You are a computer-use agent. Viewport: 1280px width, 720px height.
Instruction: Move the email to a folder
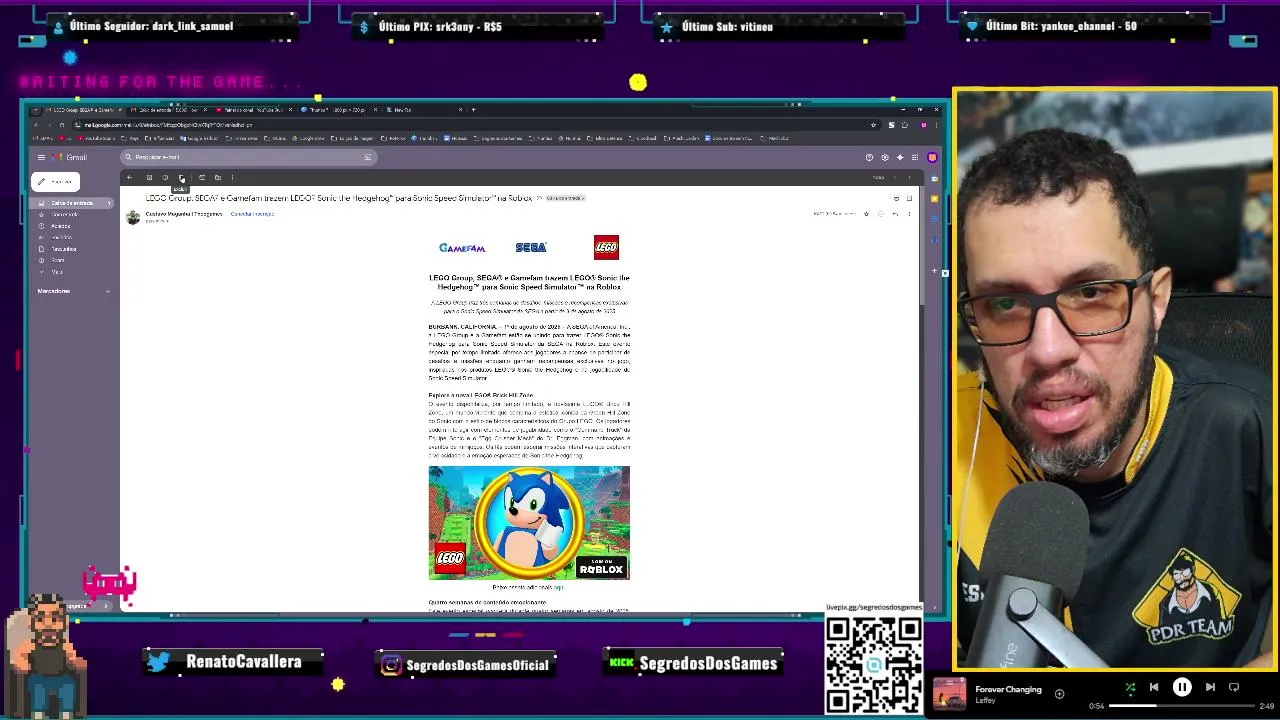click(217, 177)
